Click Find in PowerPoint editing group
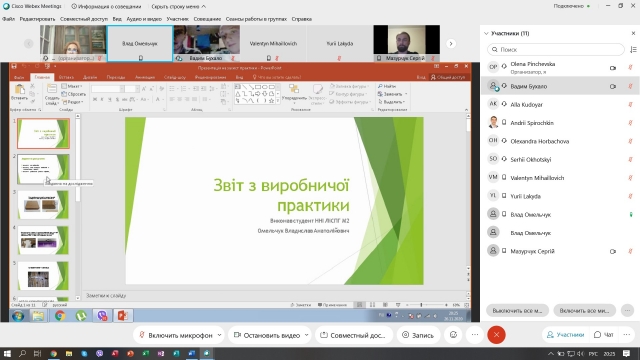 (x=387, y=86)
